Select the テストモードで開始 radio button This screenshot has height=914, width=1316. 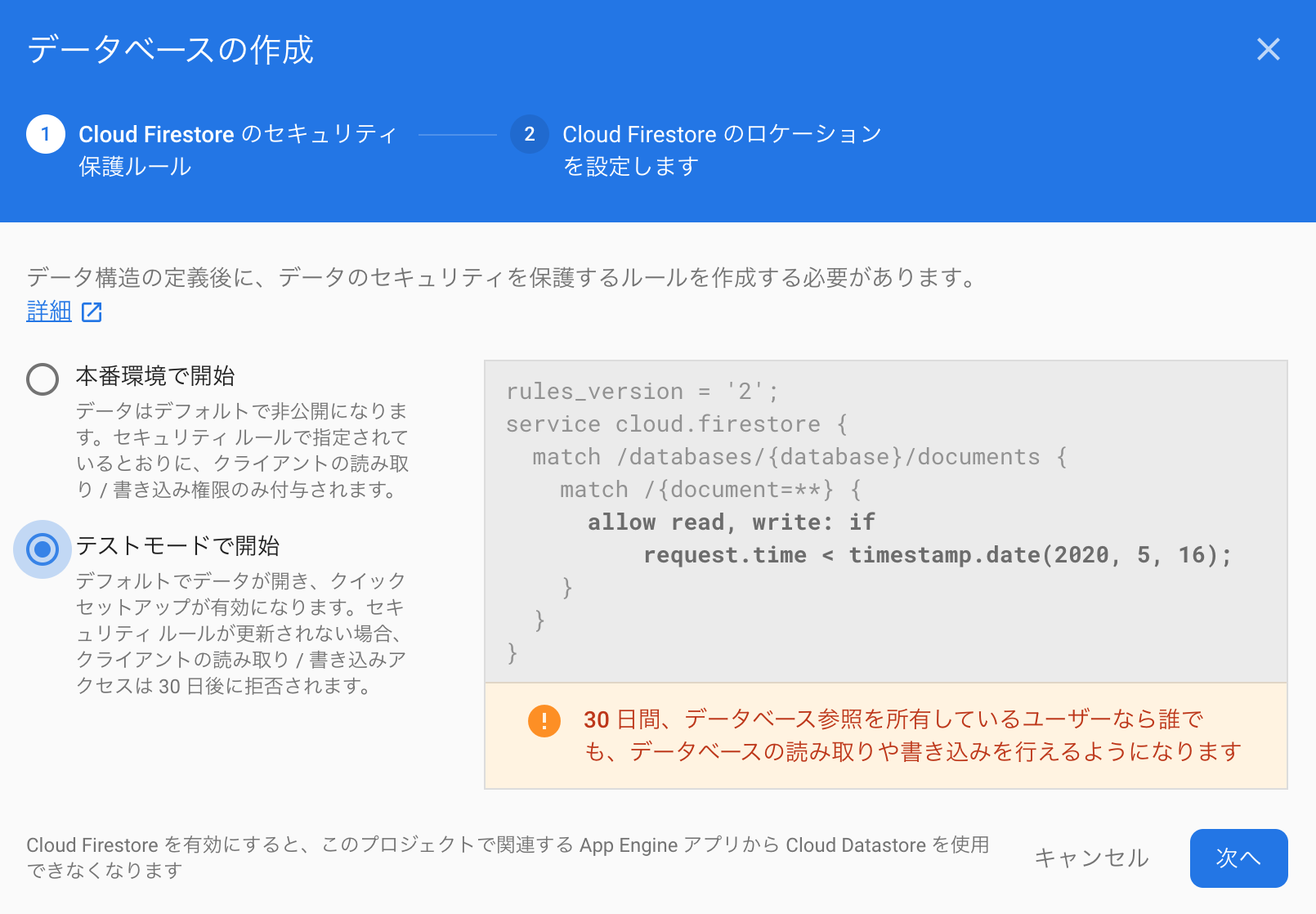[43, 549]
